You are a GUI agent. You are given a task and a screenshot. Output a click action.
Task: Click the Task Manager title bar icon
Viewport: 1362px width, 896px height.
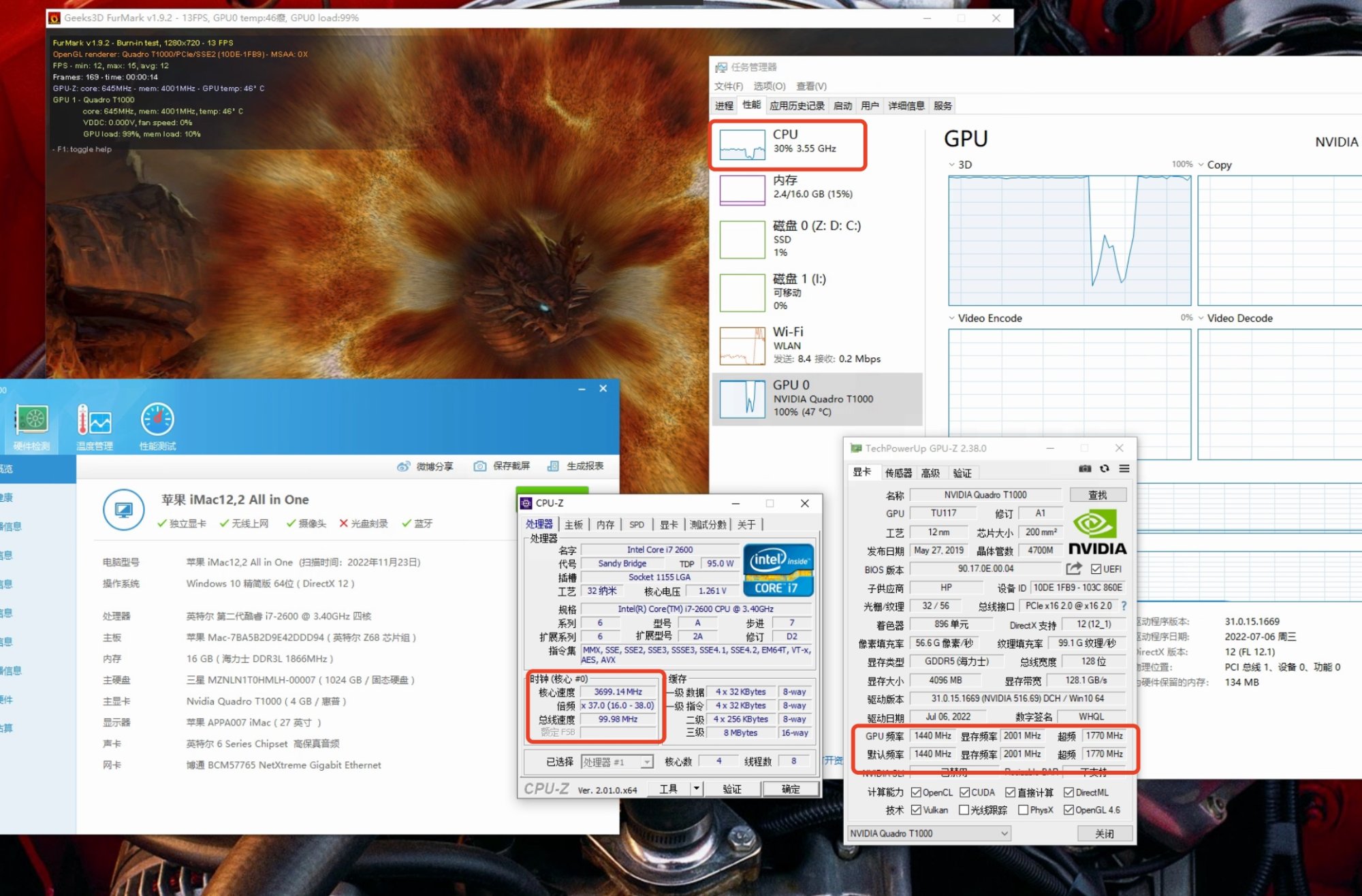[x=720, y=67]
